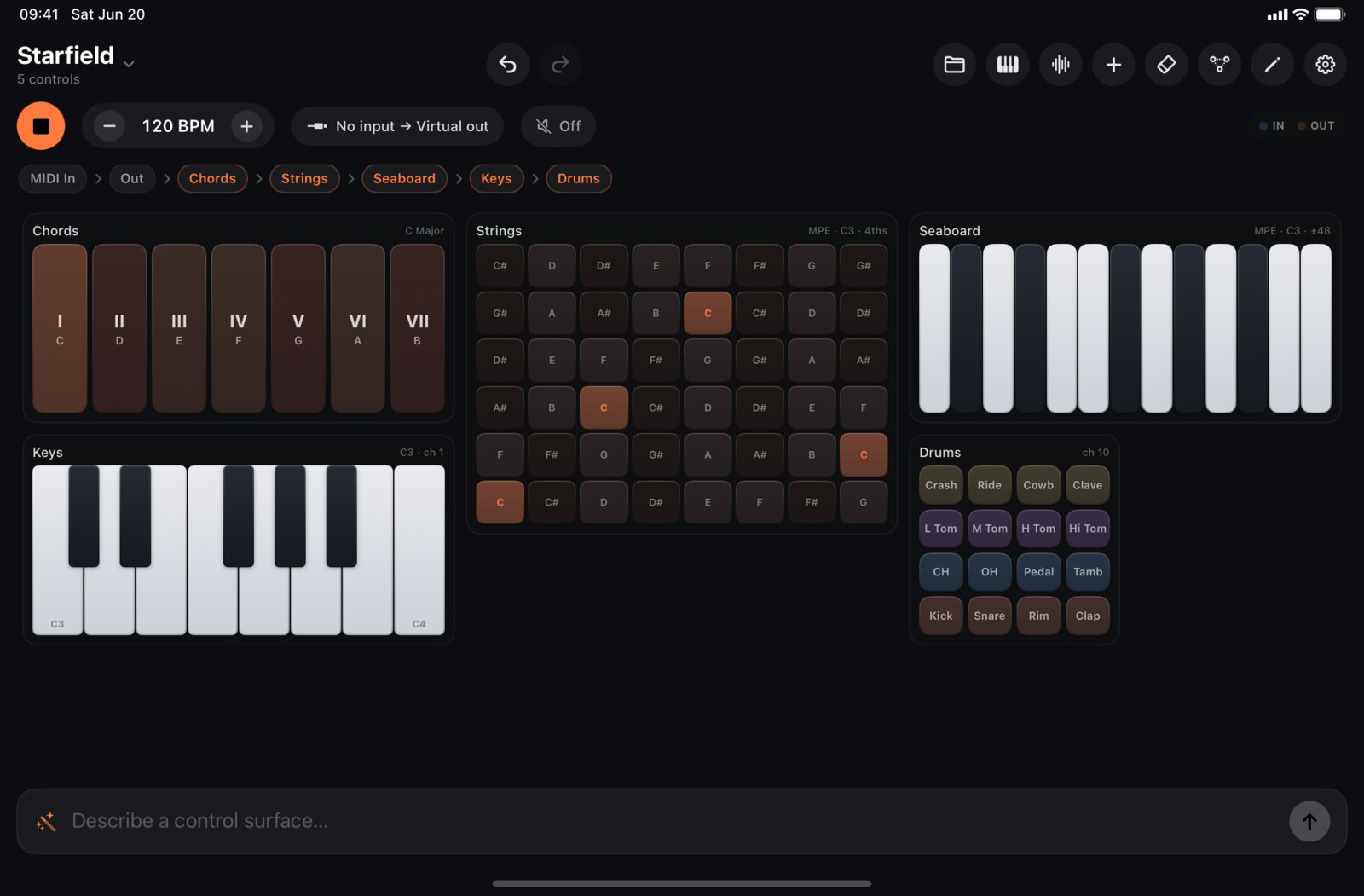Click the OUT MIDI activity indicator
Screen dimensions: 1364x896
point(1316,125)
